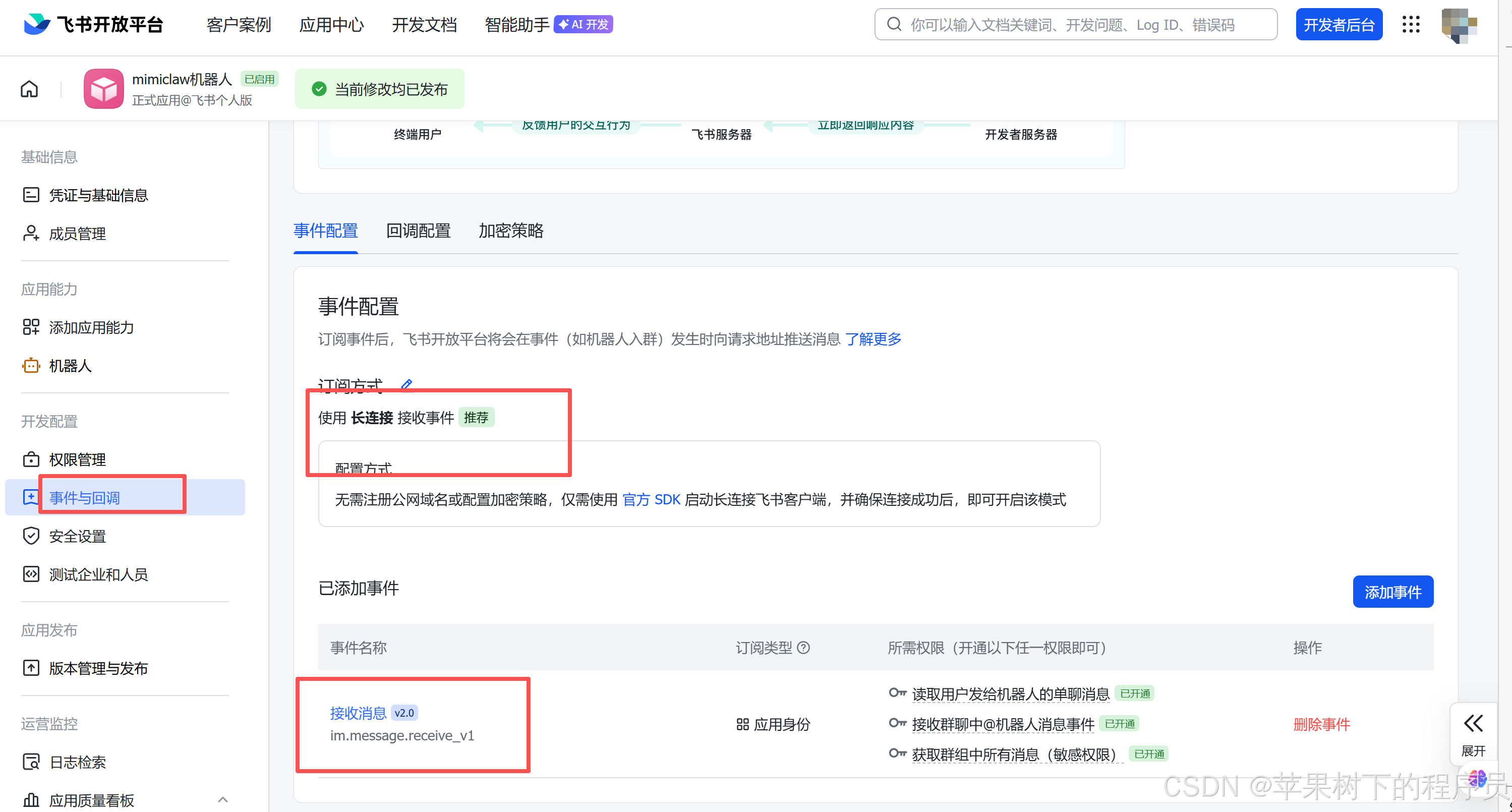The image size is (1512, 812).
Task: Collapse the 应用质量看板 sidebar section
Action: coord(222,799)
